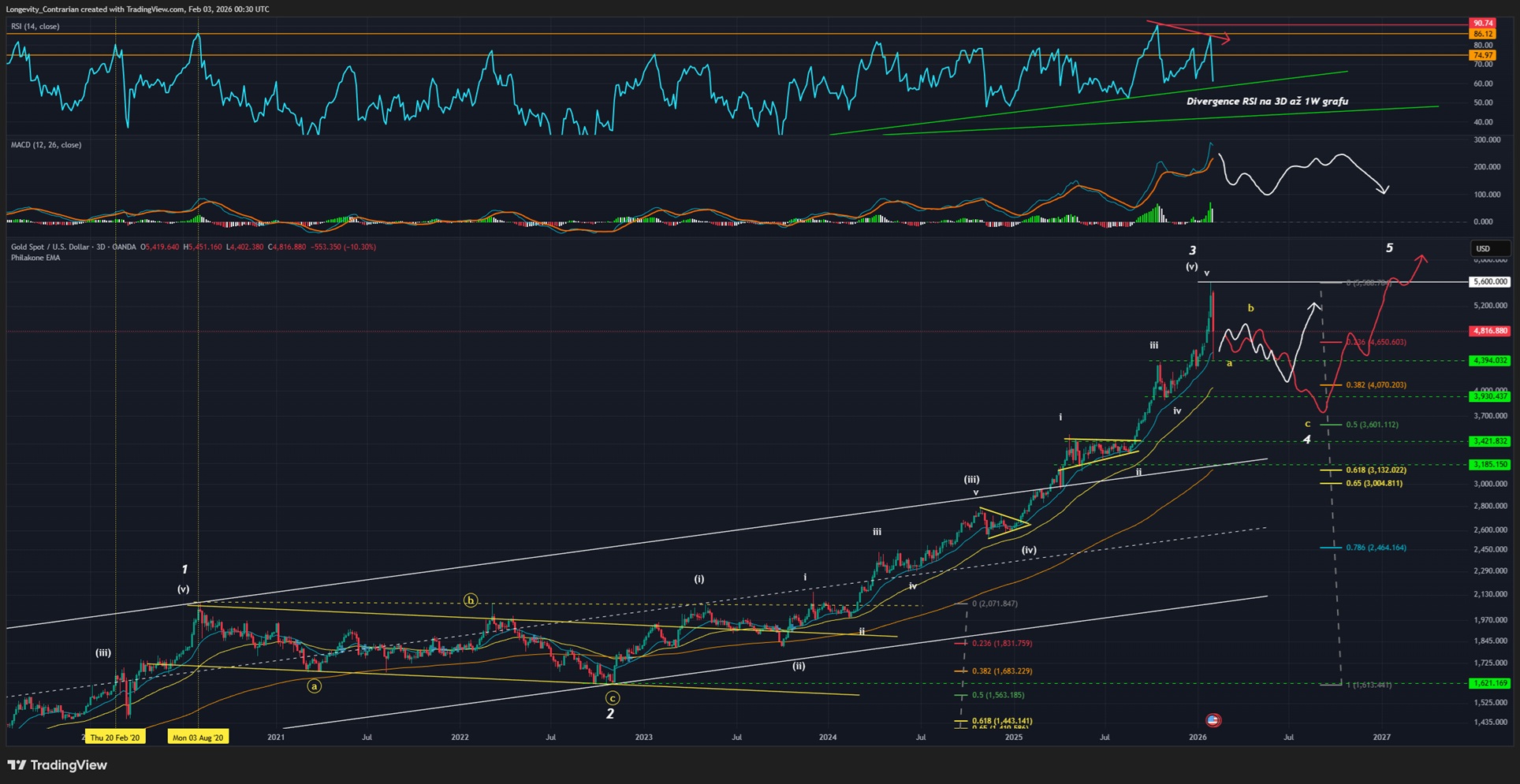1520x784 pixels.
Task: Click the 2024 label on the time axis
Action: (828, 738)
